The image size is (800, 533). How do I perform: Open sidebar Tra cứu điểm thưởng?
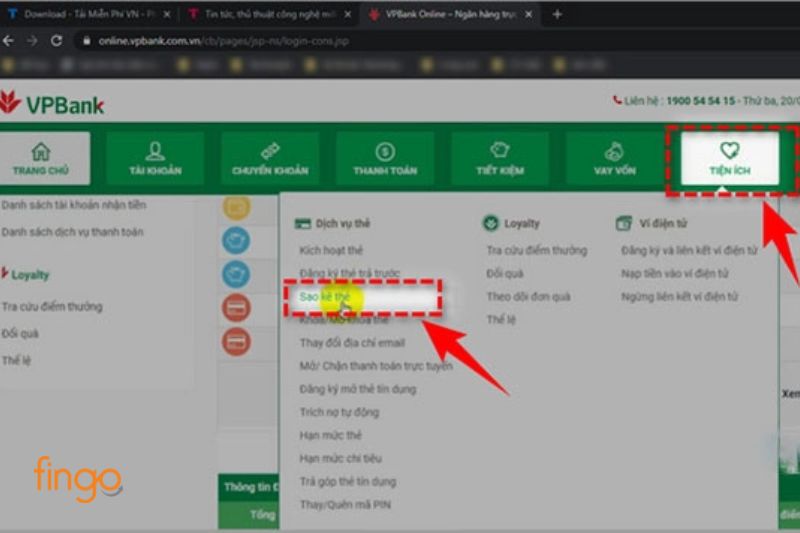pos(52,307)
